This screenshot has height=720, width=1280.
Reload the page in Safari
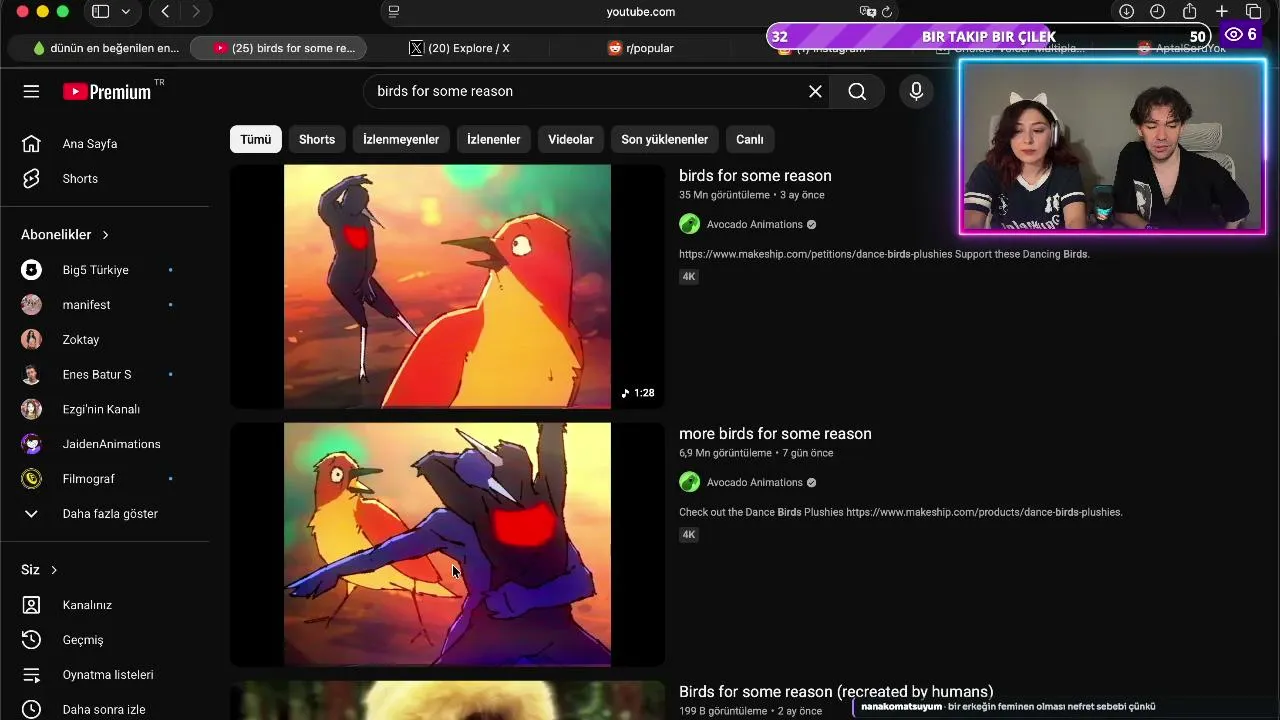point(886,12)
